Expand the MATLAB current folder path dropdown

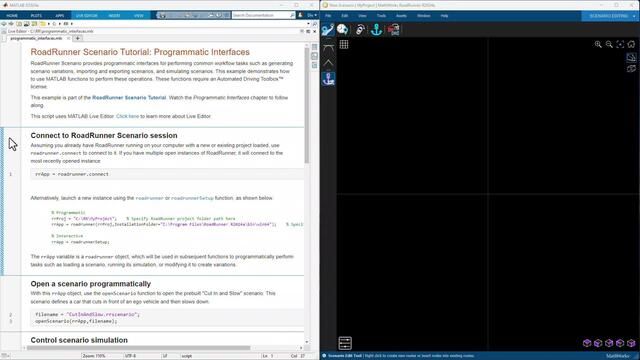pos(309,24)
